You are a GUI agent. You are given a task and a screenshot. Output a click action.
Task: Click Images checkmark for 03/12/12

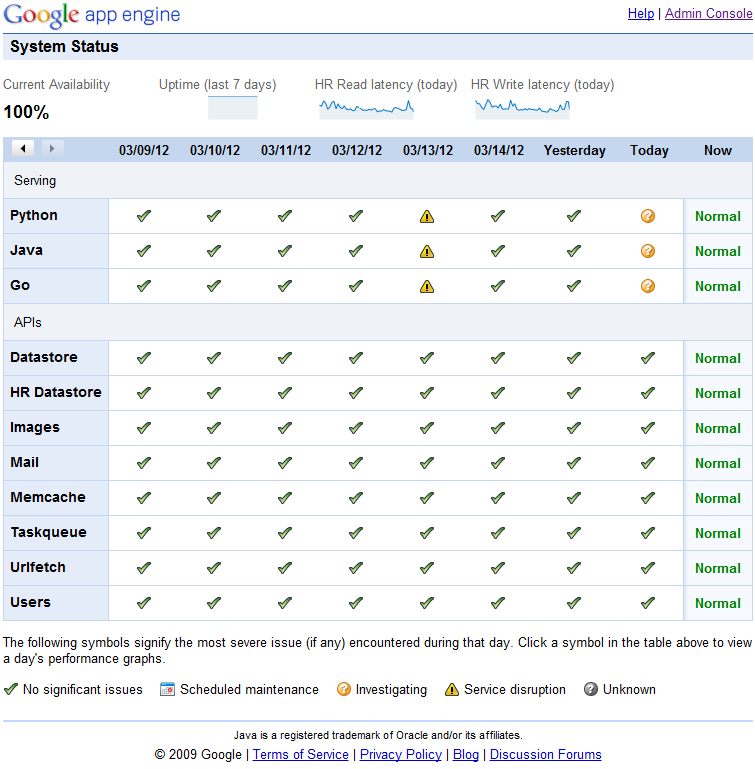tap(356, 428)
